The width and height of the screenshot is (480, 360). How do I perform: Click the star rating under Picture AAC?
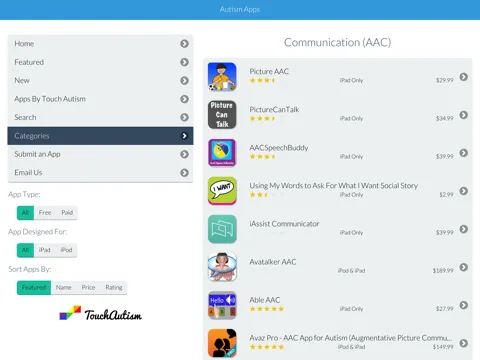[x=263, y=80]
